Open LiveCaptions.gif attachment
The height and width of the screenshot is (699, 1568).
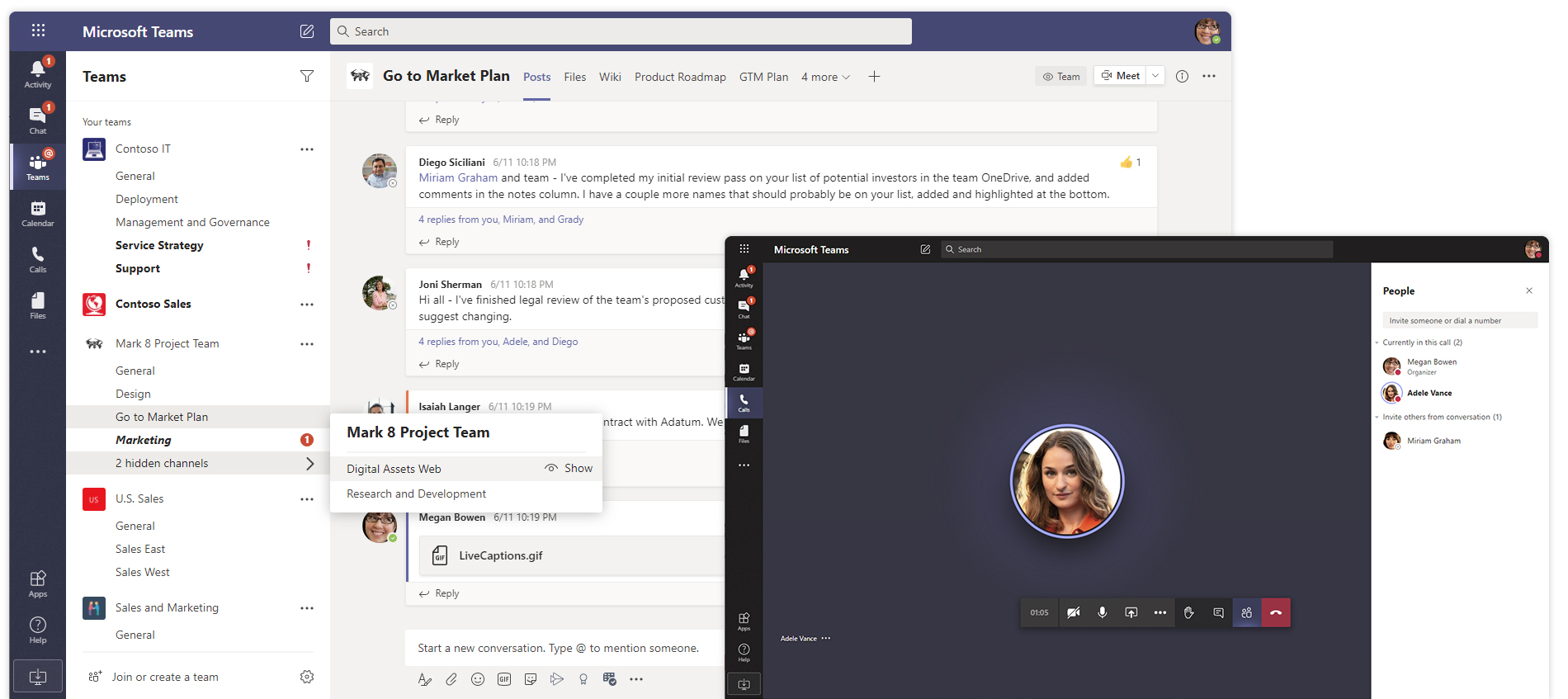click(571, 555)
